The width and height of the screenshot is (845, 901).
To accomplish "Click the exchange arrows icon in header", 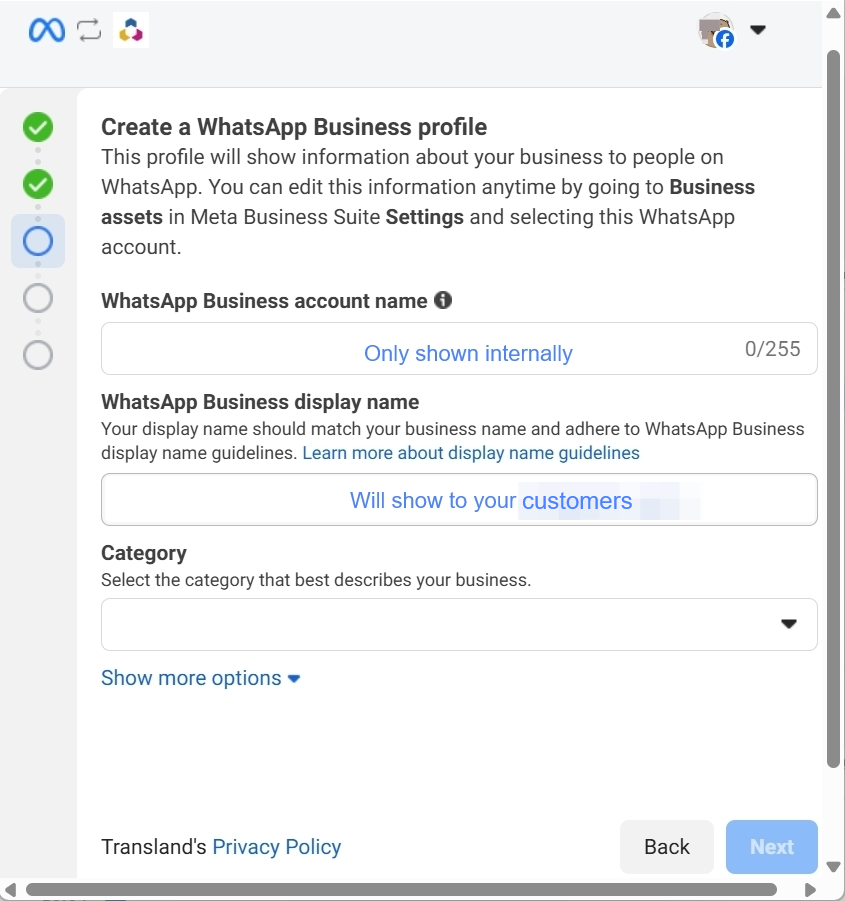I will [x=89, y=30].
